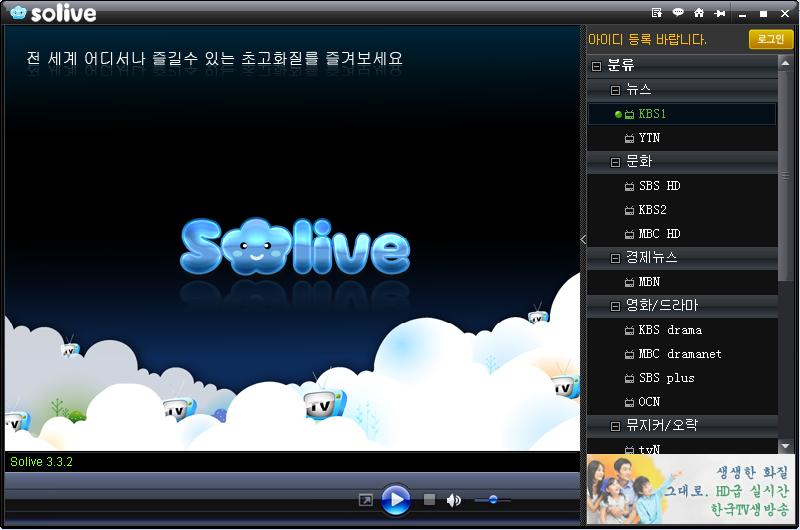Open the Korean TV advertisement banner

click(x=690, y=489)
